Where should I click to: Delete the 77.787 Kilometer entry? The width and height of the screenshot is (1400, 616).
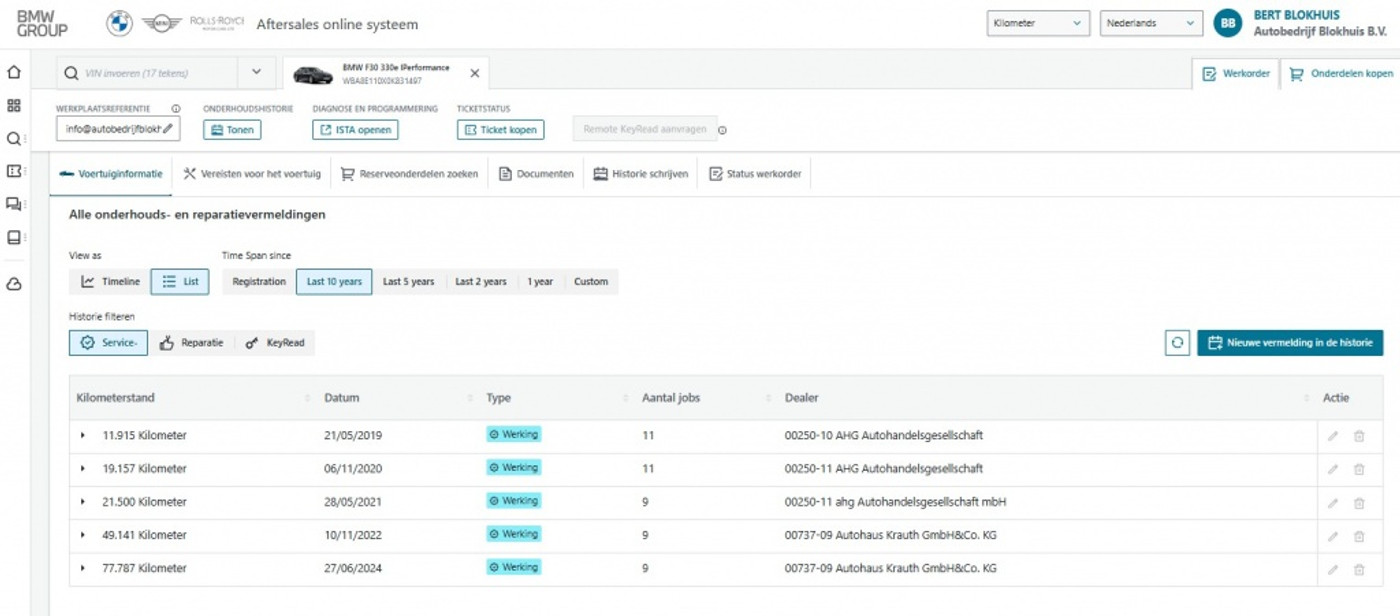[1359, 569]
